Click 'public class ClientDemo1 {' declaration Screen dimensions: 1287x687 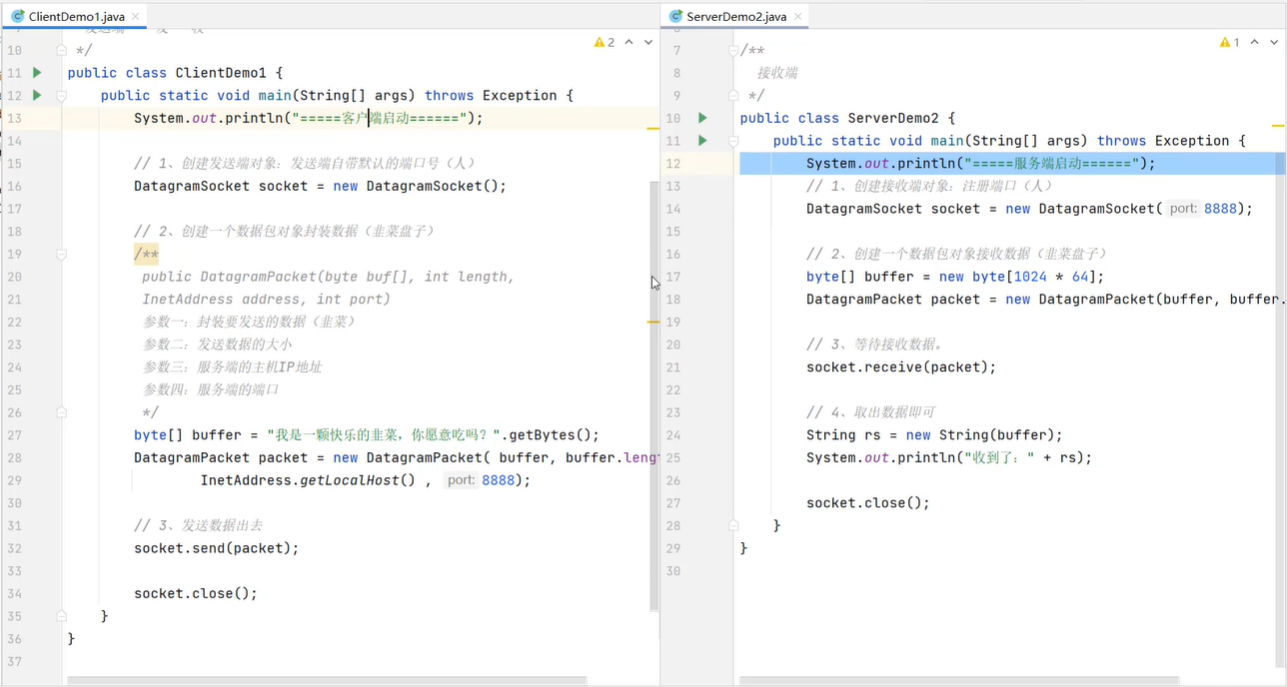pos(175,73)
